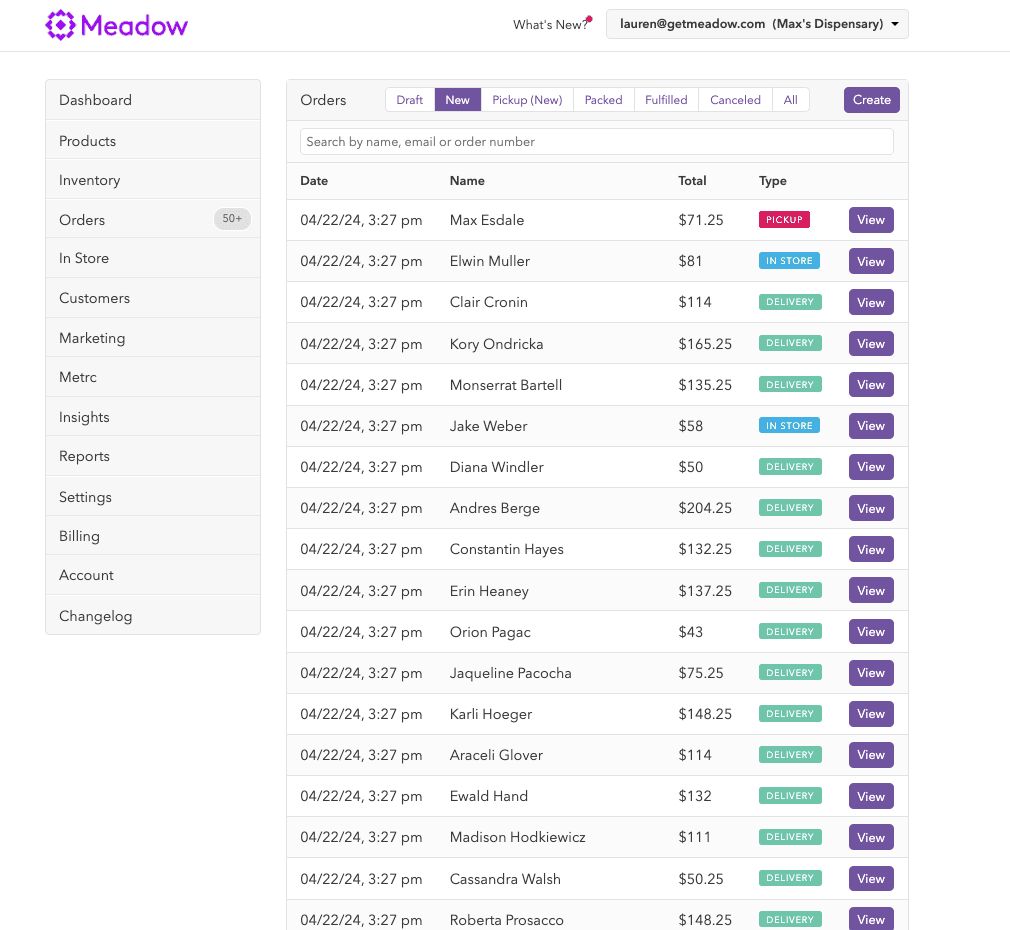Click the Meadow logo icon

coord(60,24)
